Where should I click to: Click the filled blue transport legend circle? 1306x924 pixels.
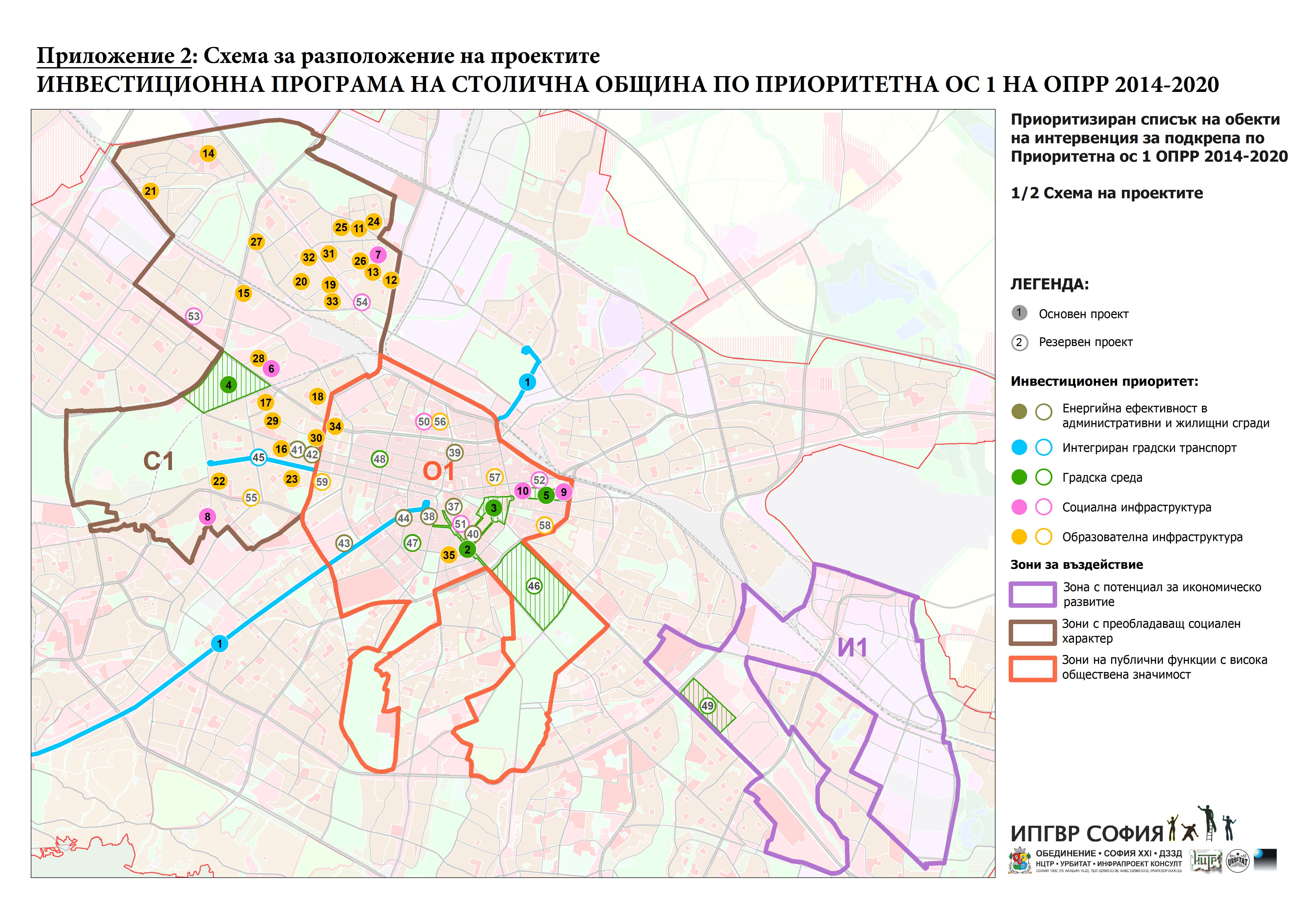pos(1019,448)
